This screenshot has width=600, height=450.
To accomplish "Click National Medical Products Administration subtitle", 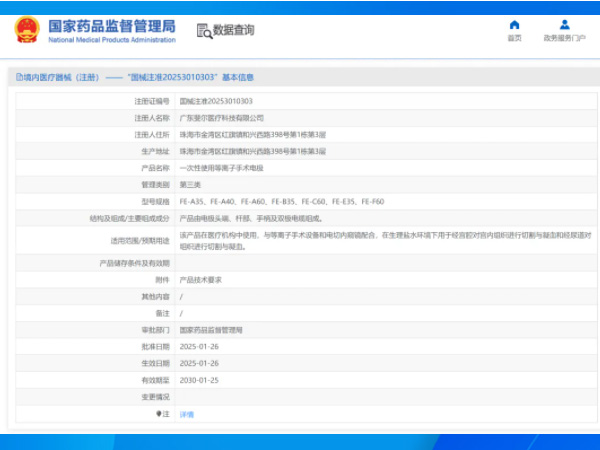I will click(112, 40).
